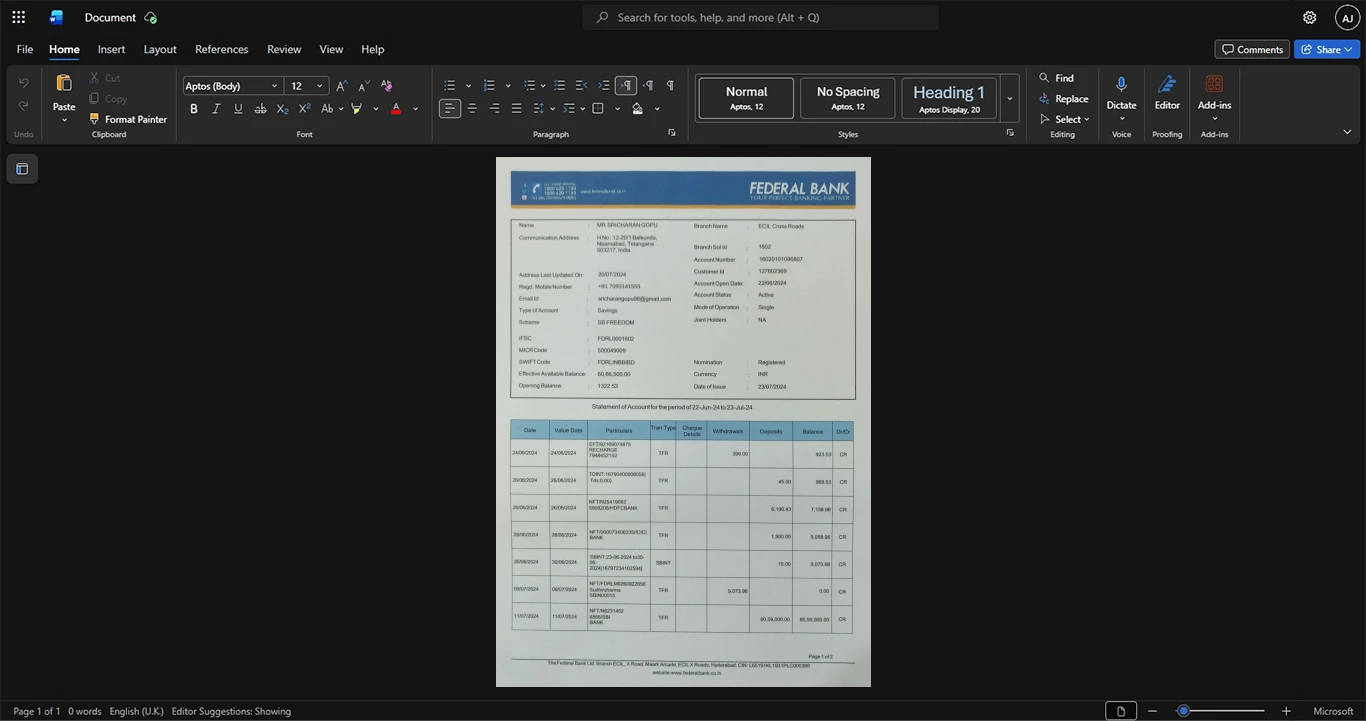
Task: Zoom in with plus button
Action: 1286,711
